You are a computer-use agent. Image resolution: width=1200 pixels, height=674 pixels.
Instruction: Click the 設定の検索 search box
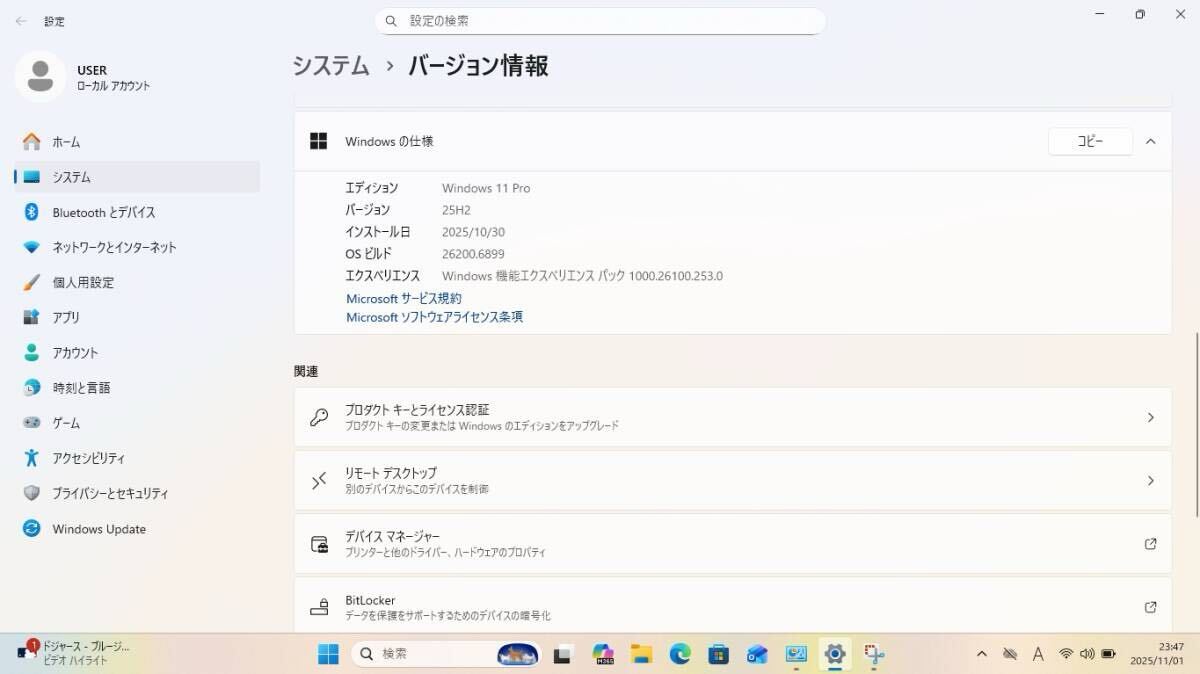(600, 21)
